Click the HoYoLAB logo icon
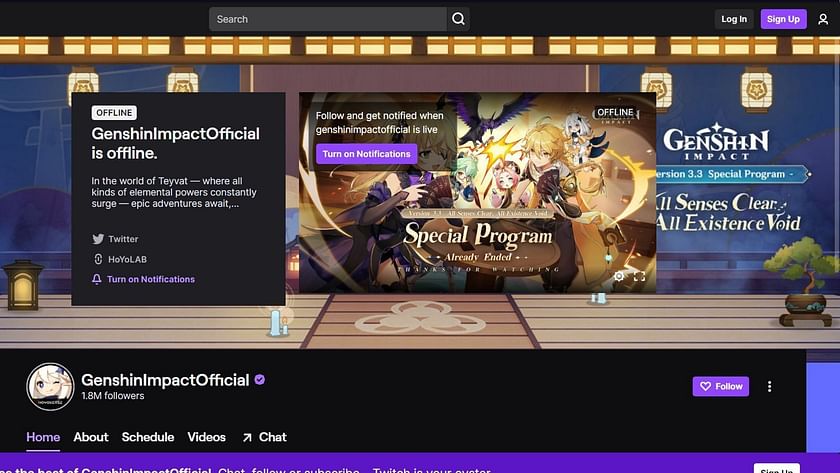This screenshot has width=840, height=473. (x=98, y=259)
